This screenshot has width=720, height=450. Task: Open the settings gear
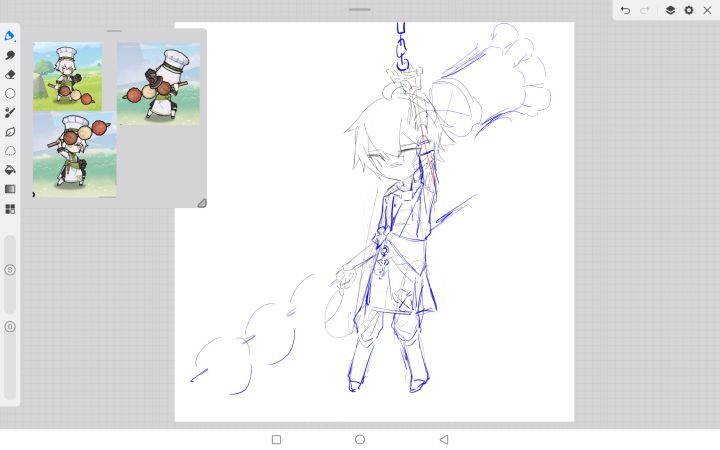(x=689, y=10)
